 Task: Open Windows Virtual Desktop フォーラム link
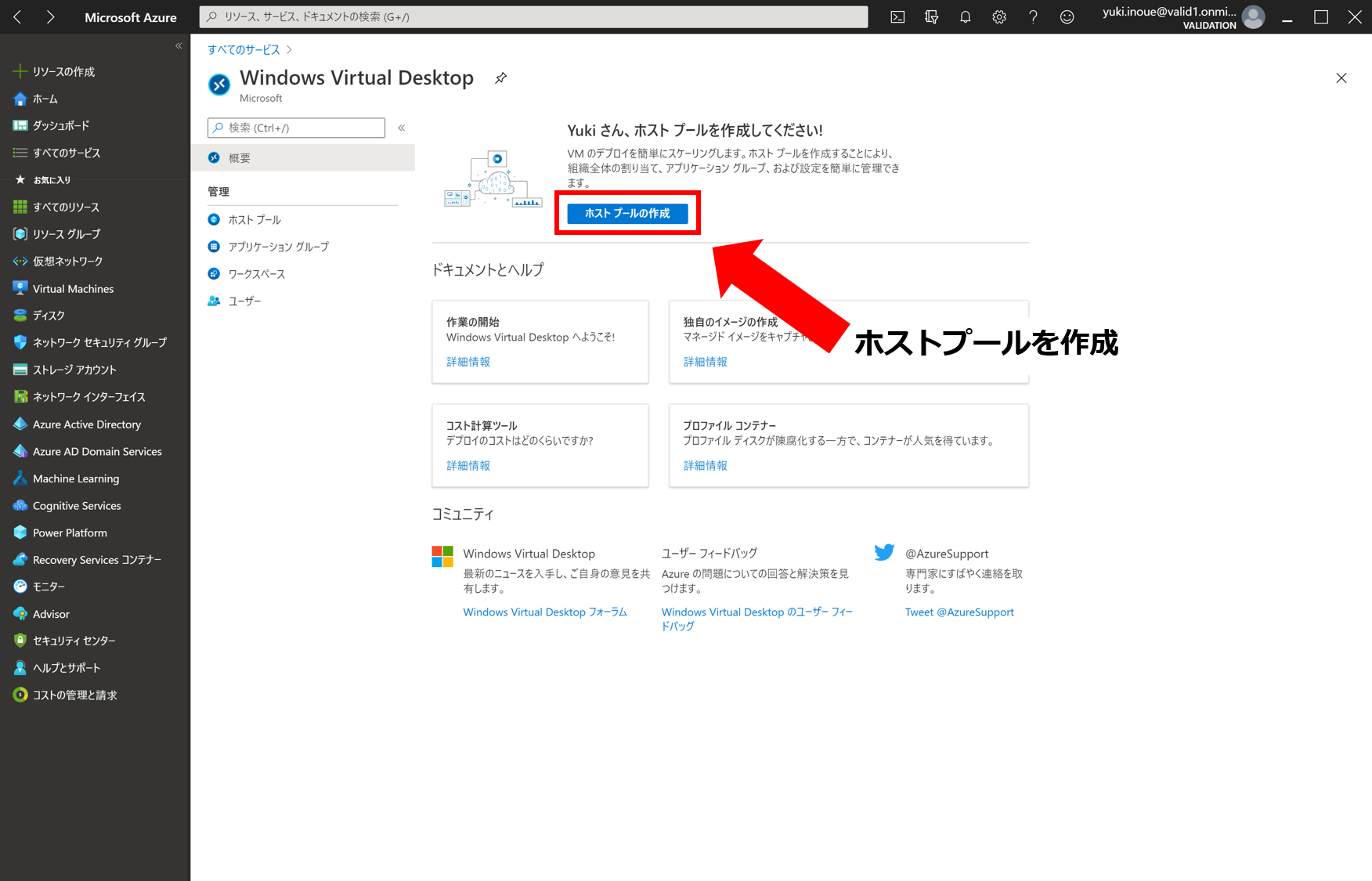coord(545,612)
